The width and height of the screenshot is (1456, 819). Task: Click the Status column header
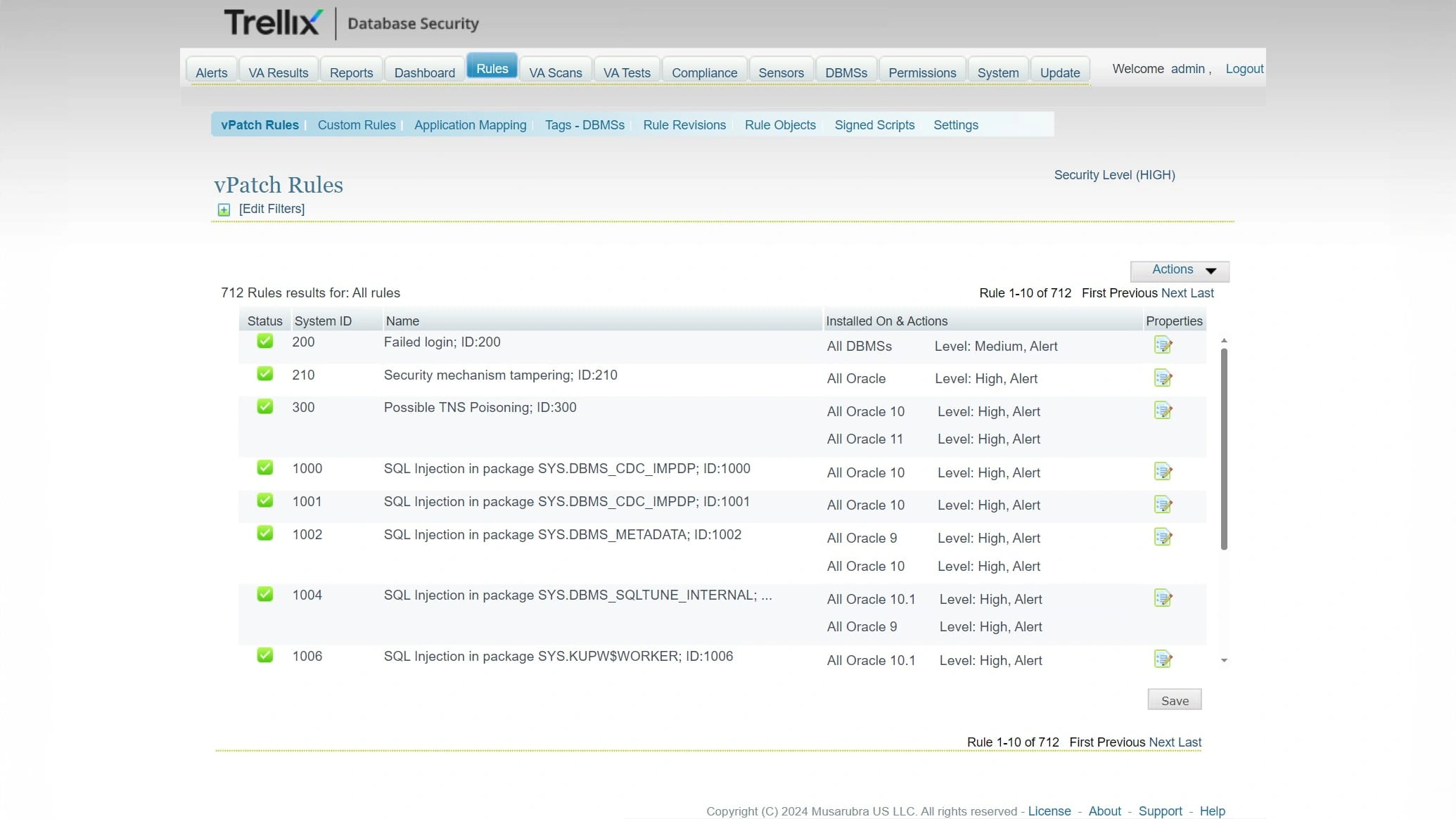coord(264,321)
